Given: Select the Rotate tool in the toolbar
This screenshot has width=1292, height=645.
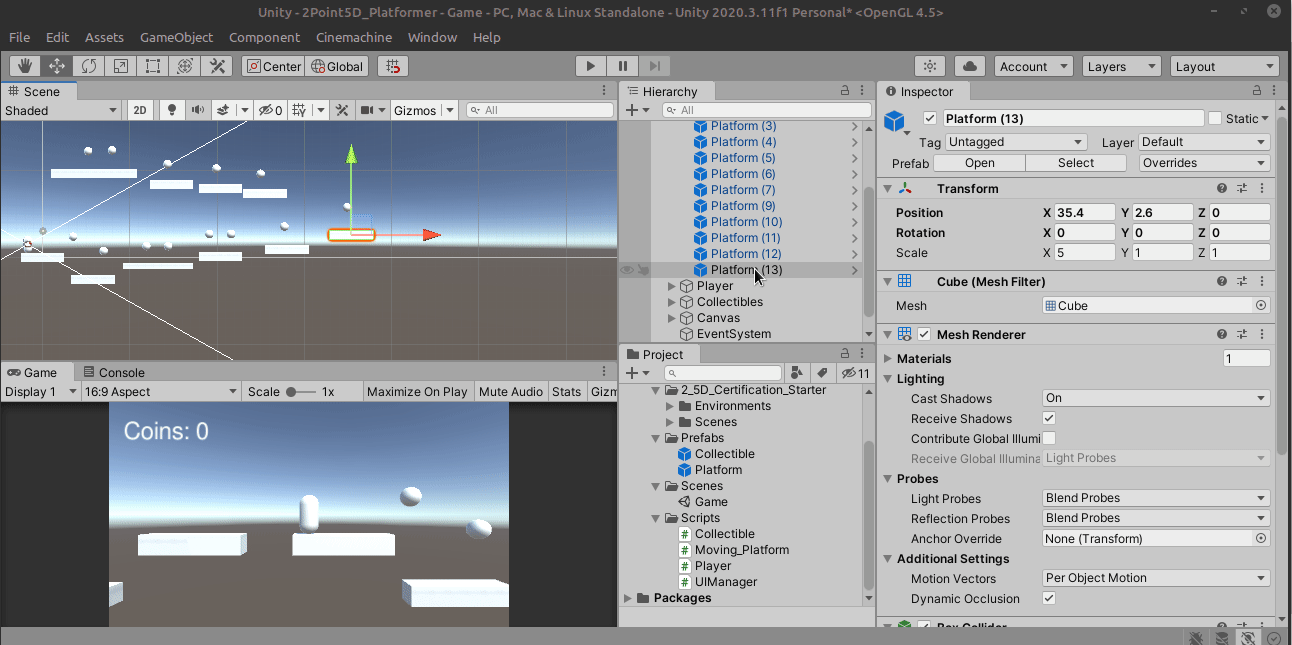Looking at the screenshot, I should (89, 66).
